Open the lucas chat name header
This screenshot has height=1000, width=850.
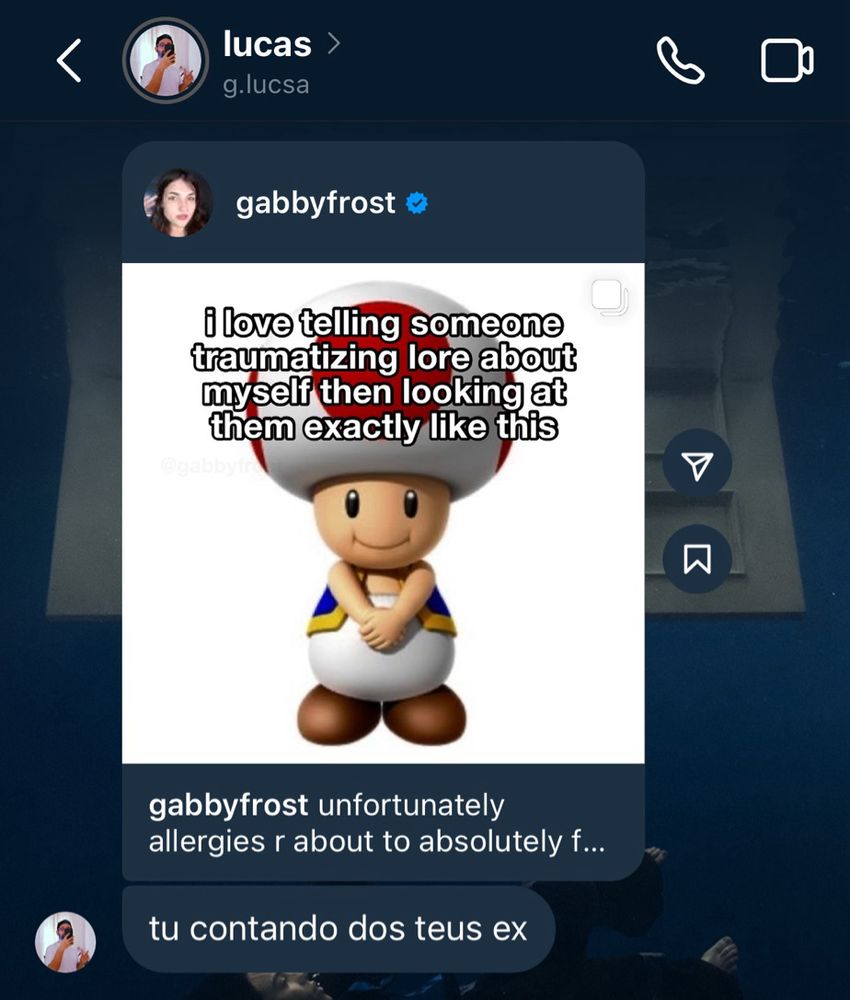[267, 45]
